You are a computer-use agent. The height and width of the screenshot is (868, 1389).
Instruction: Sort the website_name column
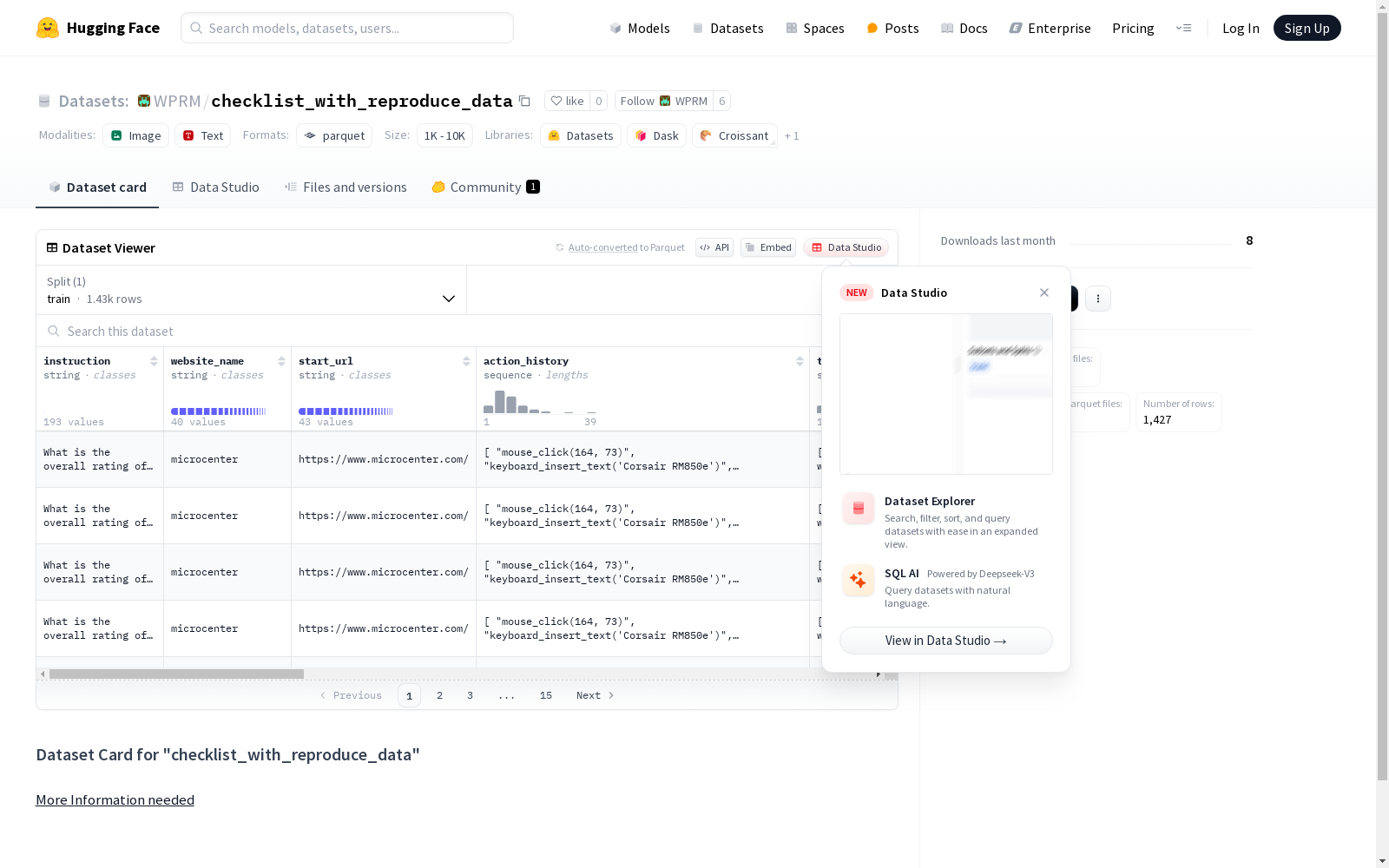click(x=281, y=361)
